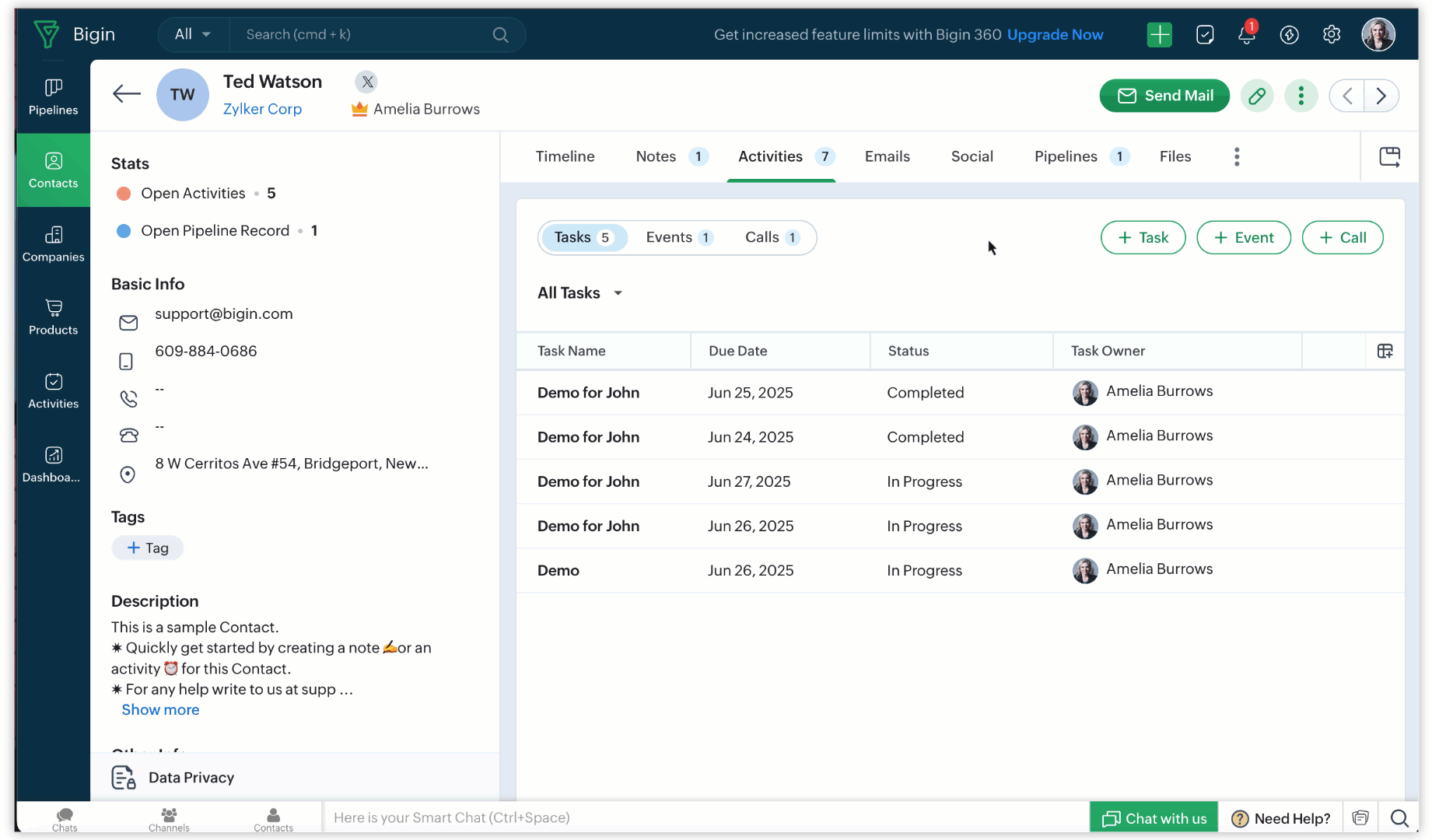Image resolution: width=1432 pixels, height=840 pixels.
Task: Open the Activities module in sidebar
Action: click(53, 391)
